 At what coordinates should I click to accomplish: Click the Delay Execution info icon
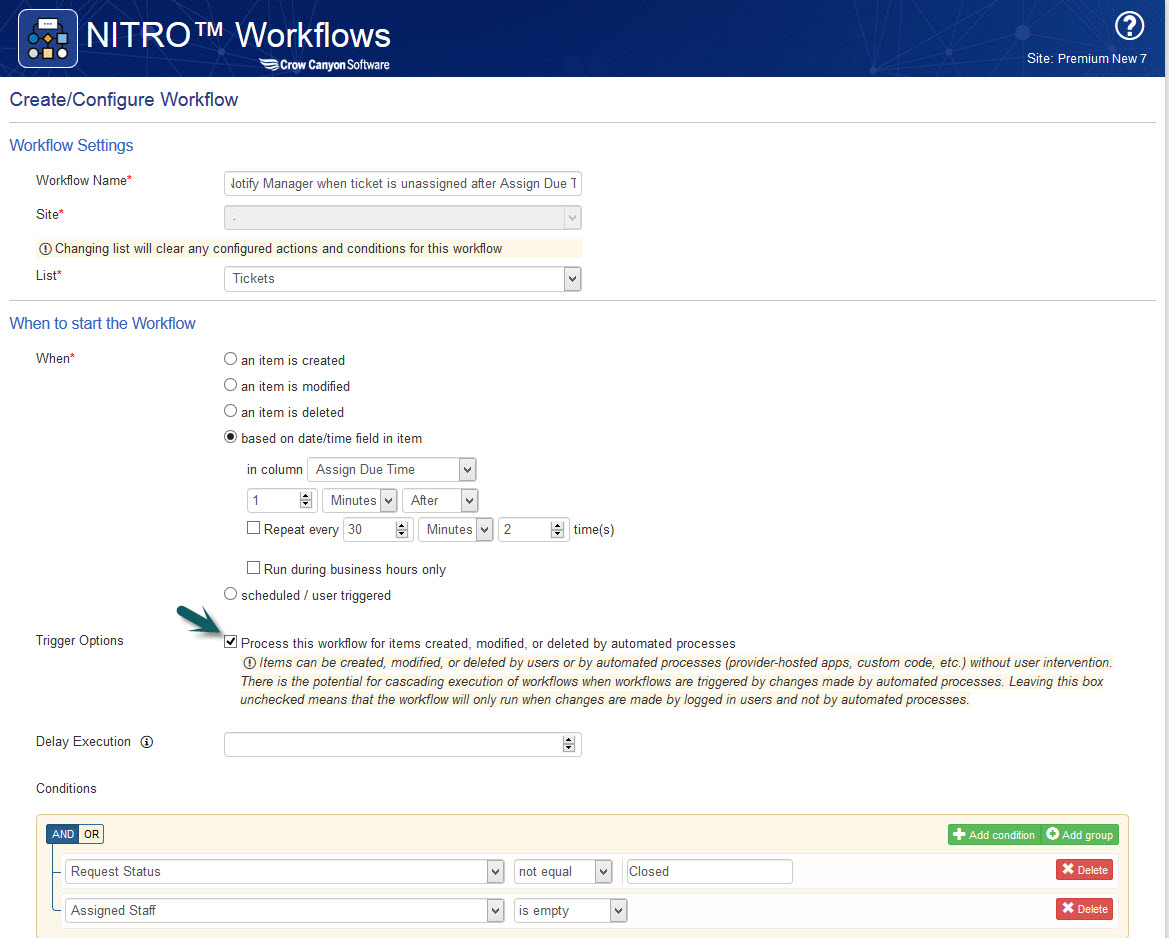point(147,742)
